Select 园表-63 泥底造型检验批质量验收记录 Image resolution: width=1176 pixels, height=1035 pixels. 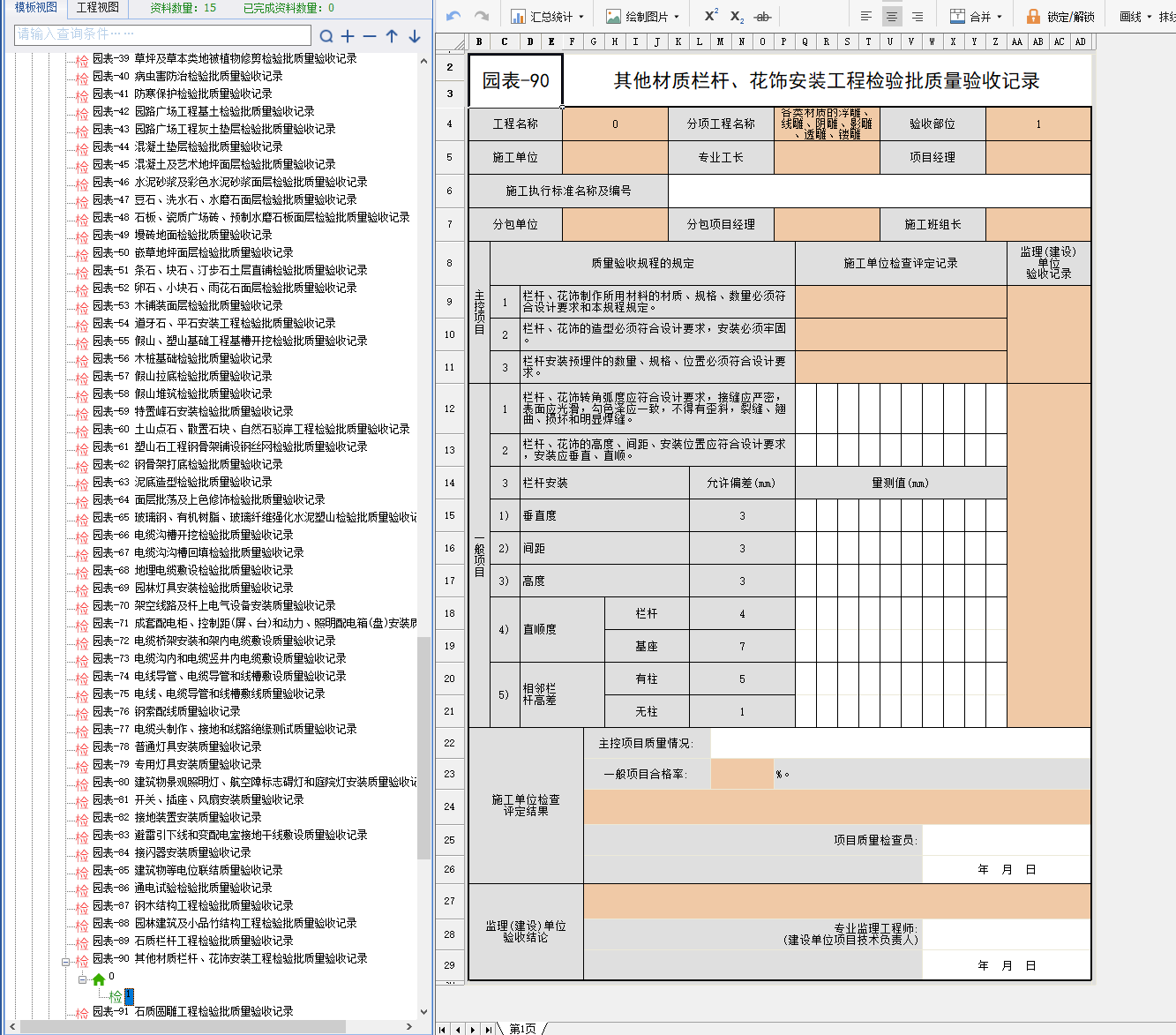coord(183,482)
